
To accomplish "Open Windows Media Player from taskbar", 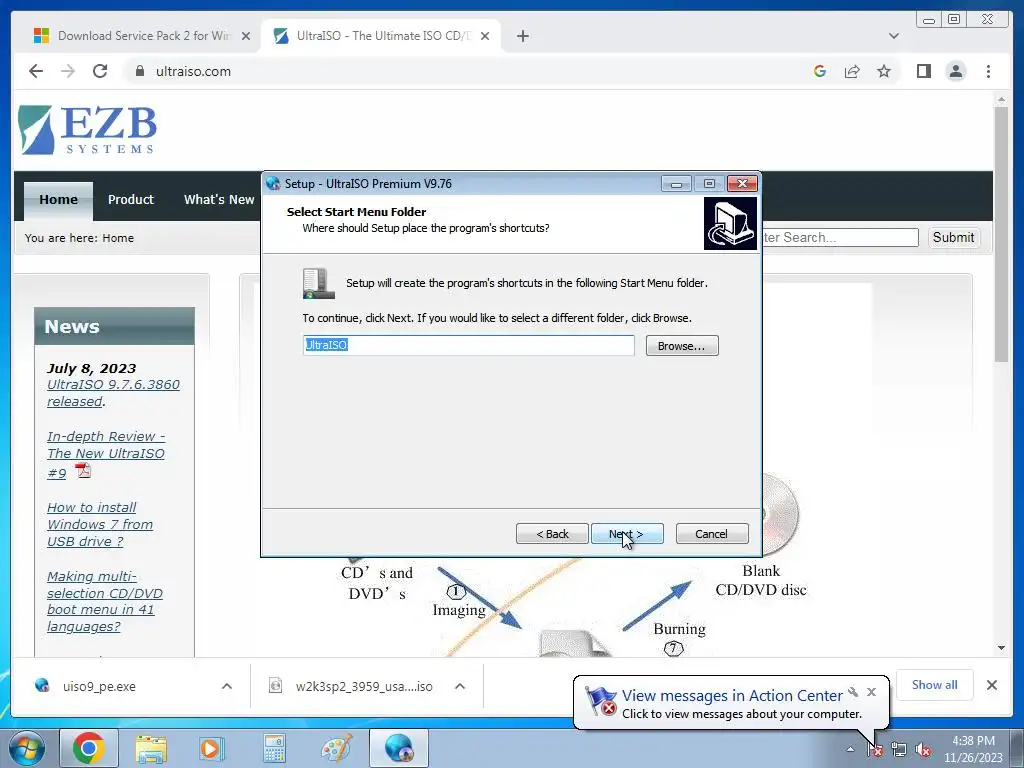I will pyautogui.click(x=212, y=748).
